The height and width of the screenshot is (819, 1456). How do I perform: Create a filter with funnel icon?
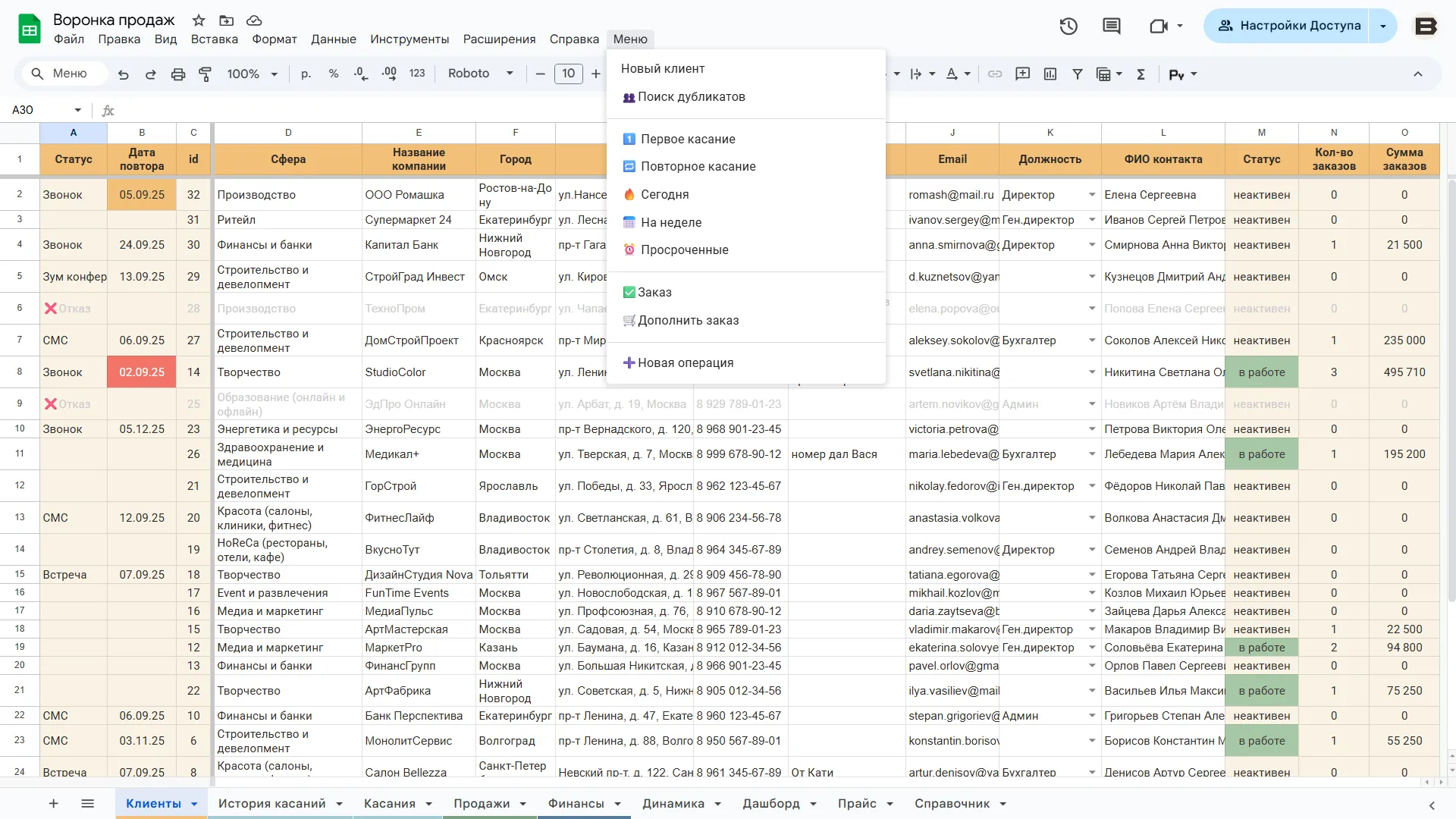[1078, 74]
